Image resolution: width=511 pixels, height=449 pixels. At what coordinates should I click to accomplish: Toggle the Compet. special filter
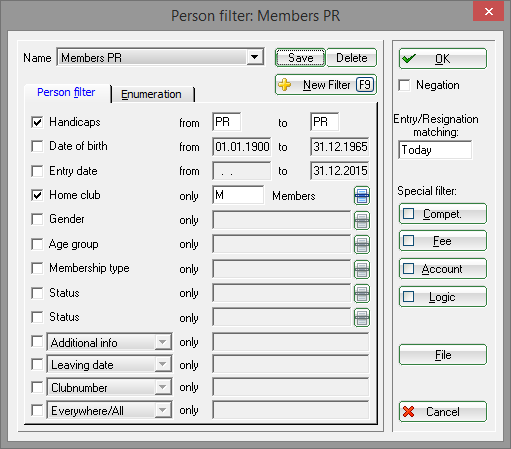(443, 214)
